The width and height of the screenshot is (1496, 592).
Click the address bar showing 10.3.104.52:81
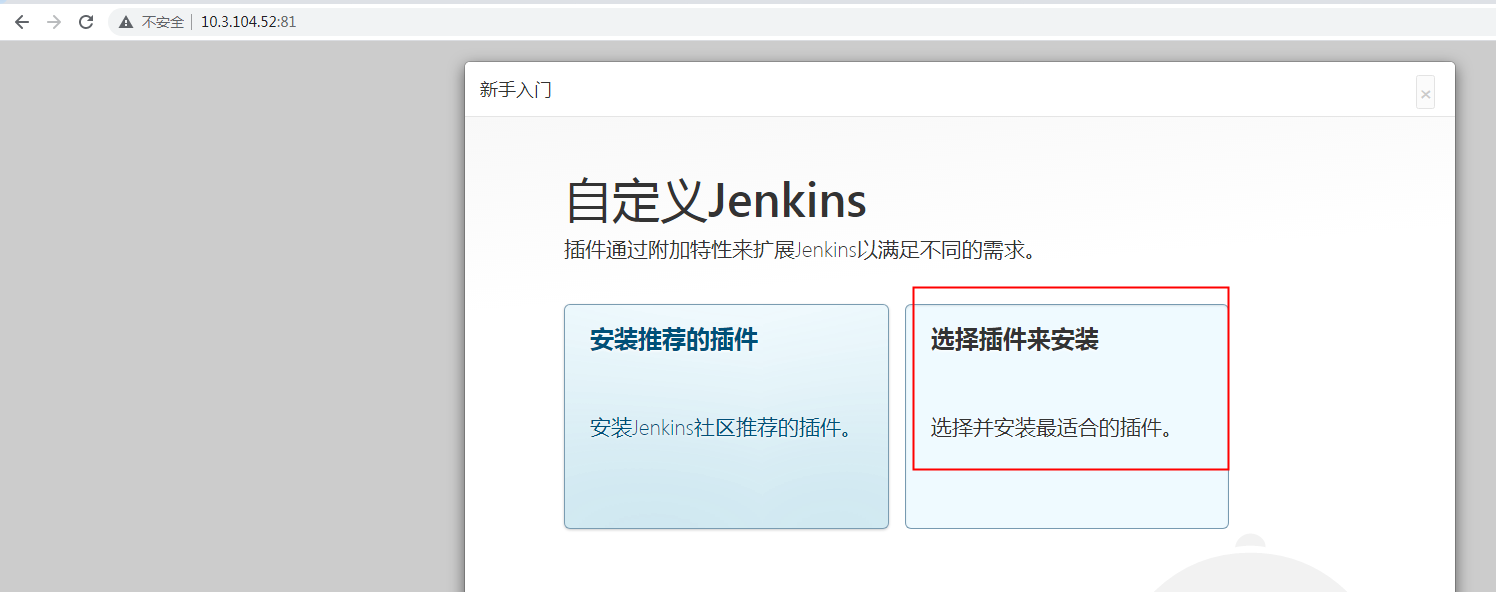(800, 22)
